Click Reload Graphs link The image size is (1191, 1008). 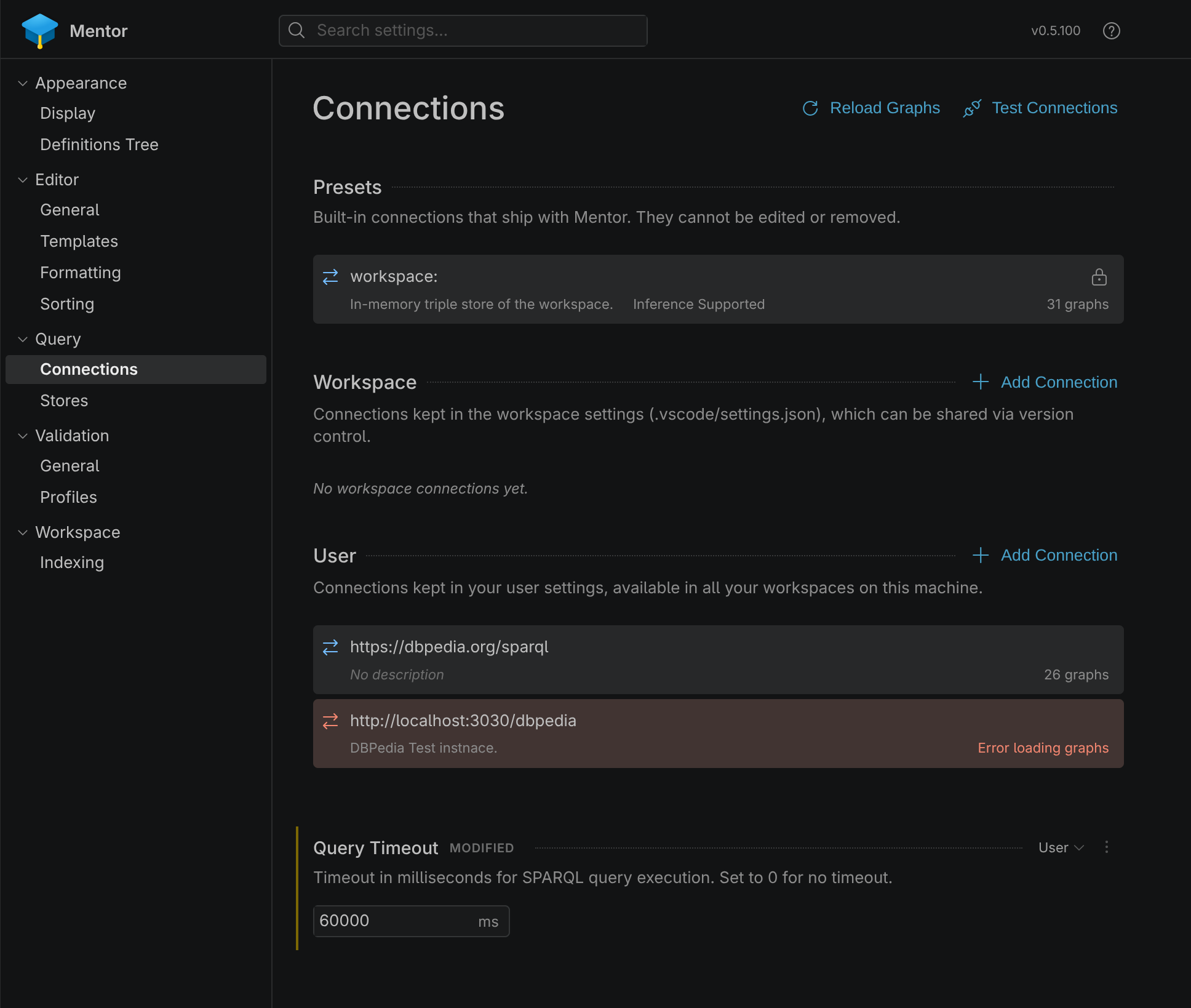tap(885, 108)
